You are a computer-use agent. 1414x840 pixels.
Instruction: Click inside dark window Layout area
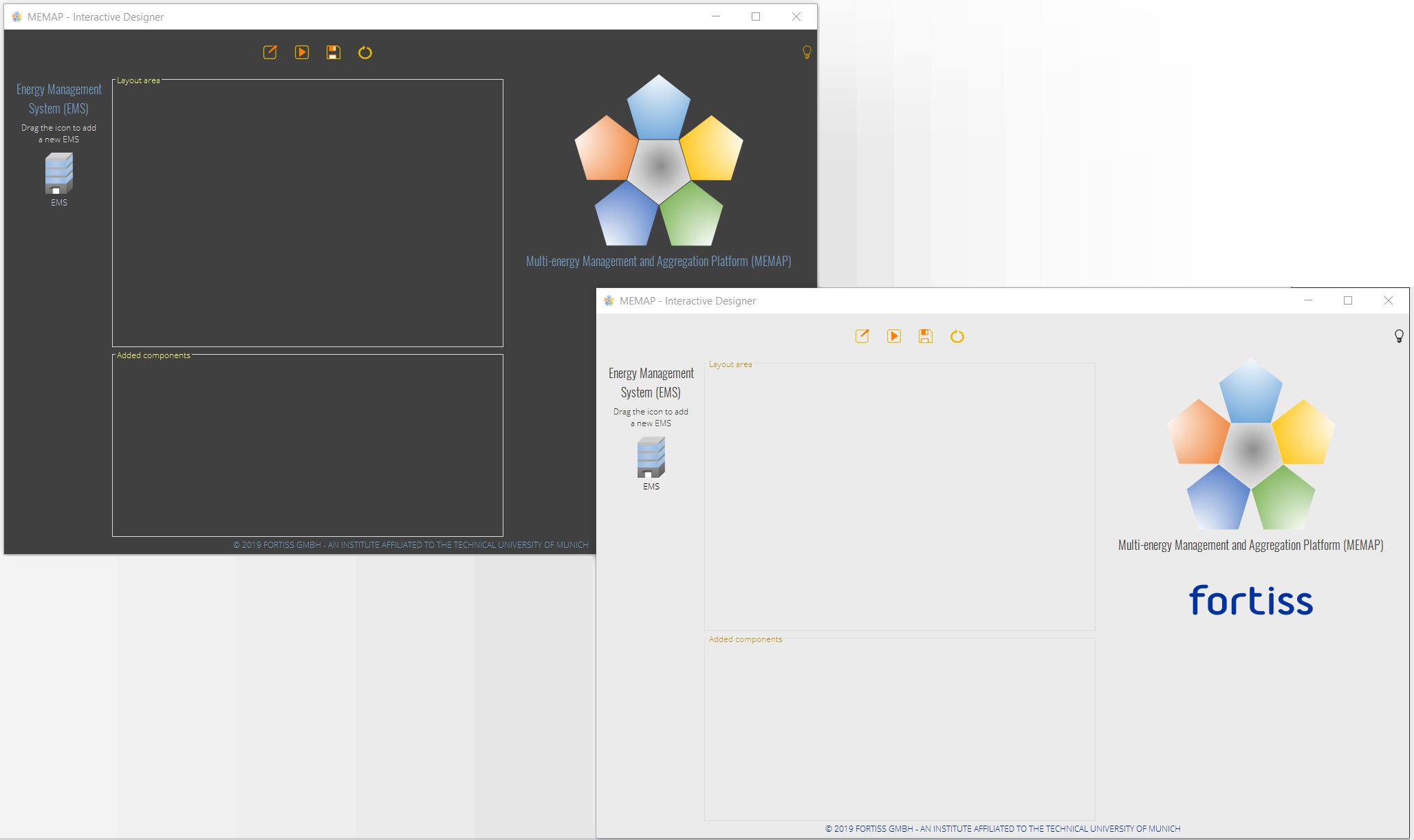pyautogui.click(x=307, y=213)
